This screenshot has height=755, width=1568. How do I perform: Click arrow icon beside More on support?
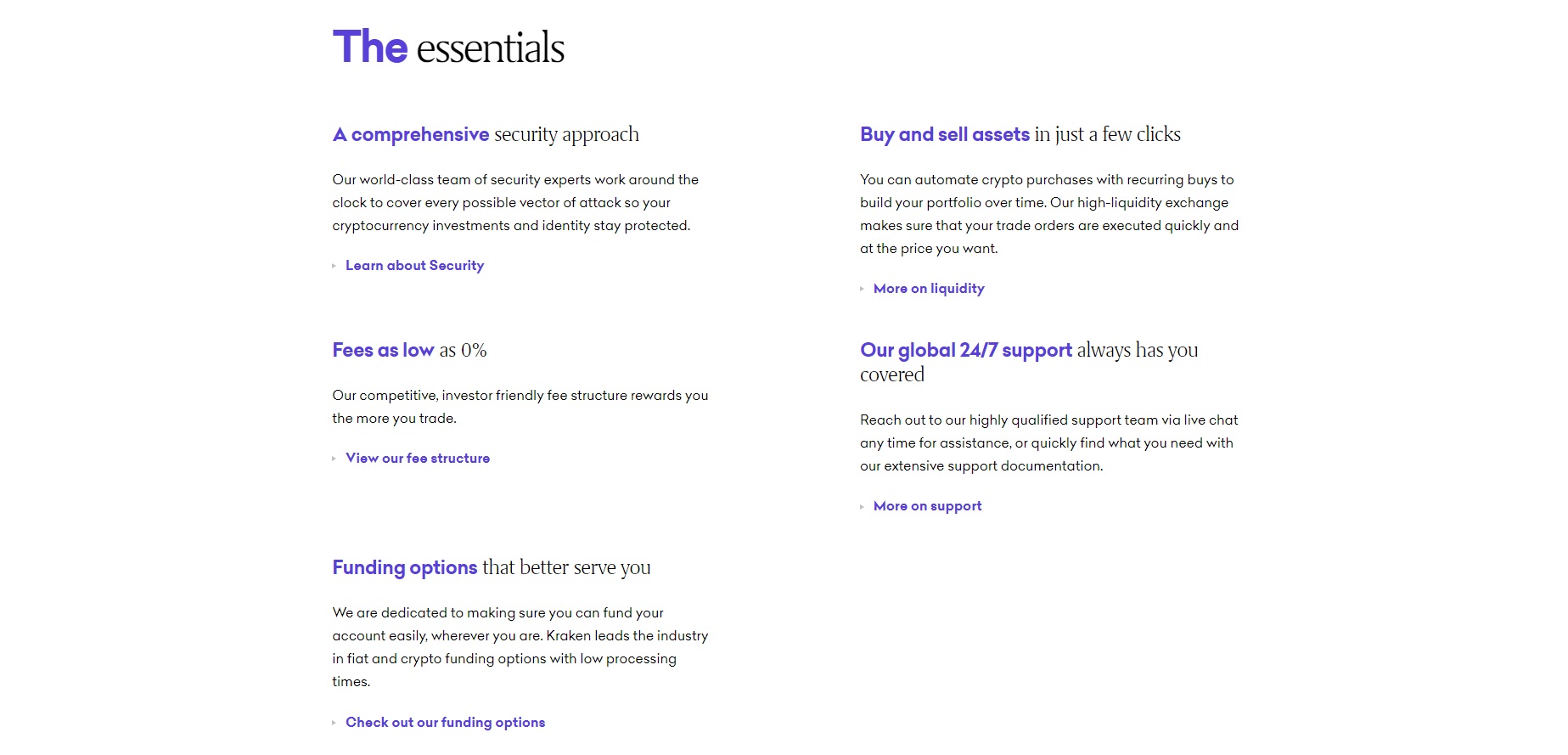tap(863, 507)
